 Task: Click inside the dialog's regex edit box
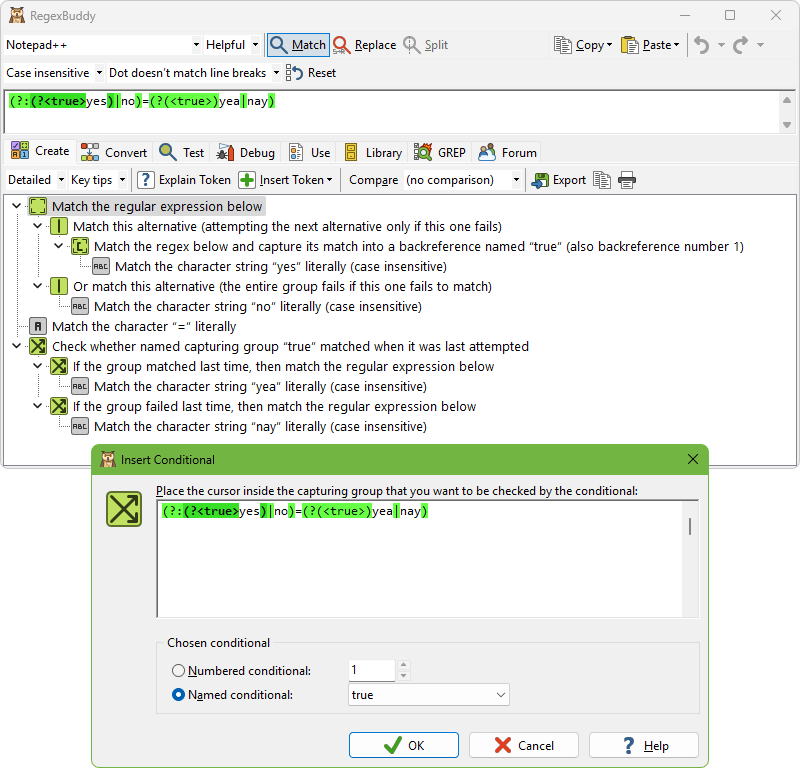[419, 559]
